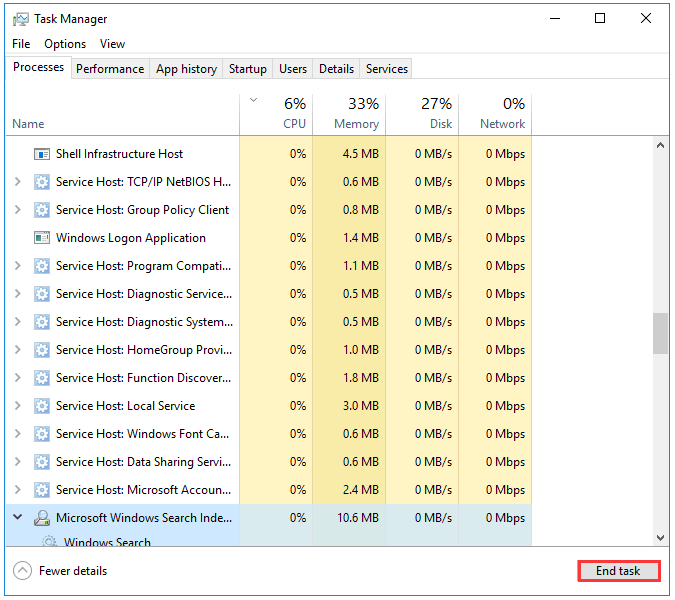Collapse Microsoft Windows Search Inde... group
The image size is (675, 600).
point(18,516)
